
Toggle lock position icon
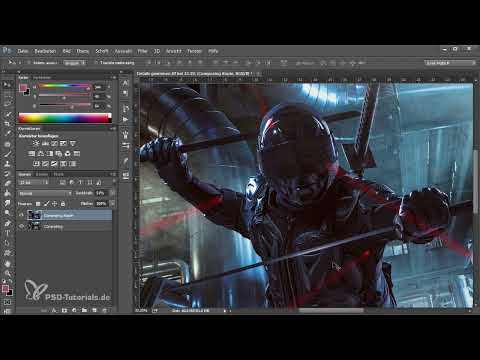point(54,203)
